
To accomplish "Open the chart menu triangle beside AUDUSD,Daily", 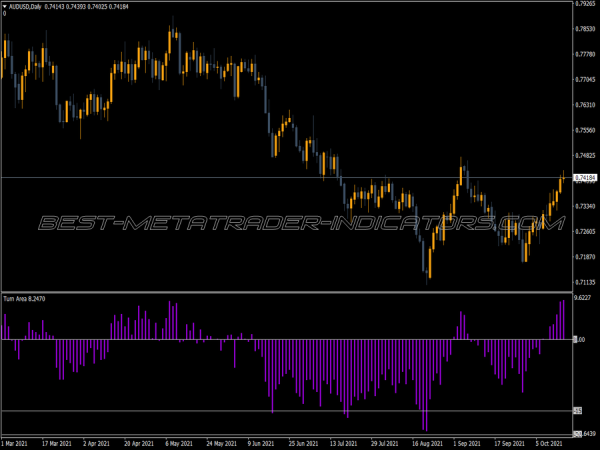I will pos(5,7).
